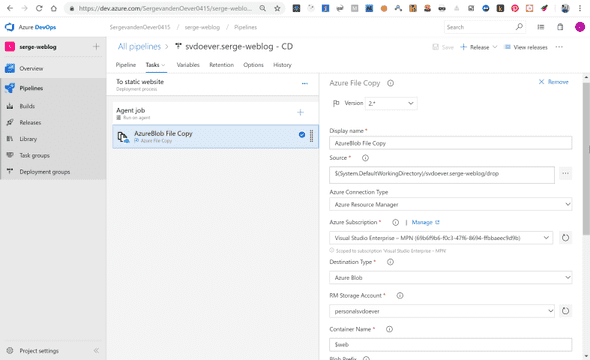
Task: Switch to the History tab
Action: [282, 65]
